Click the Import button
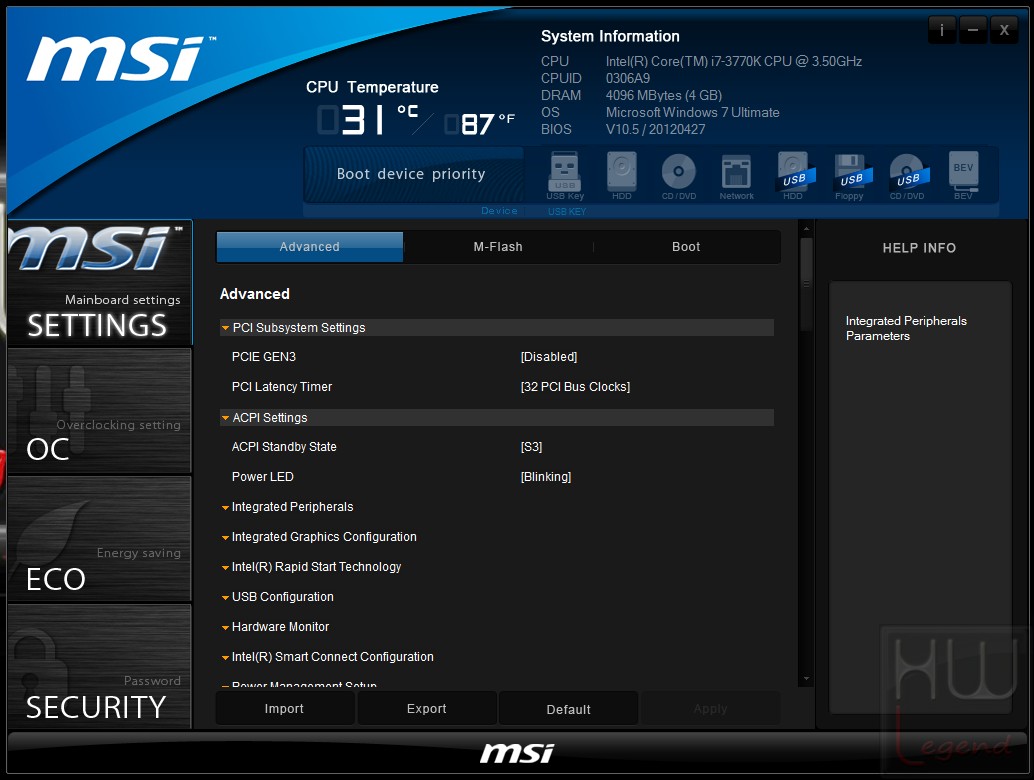 coord(284,709)
